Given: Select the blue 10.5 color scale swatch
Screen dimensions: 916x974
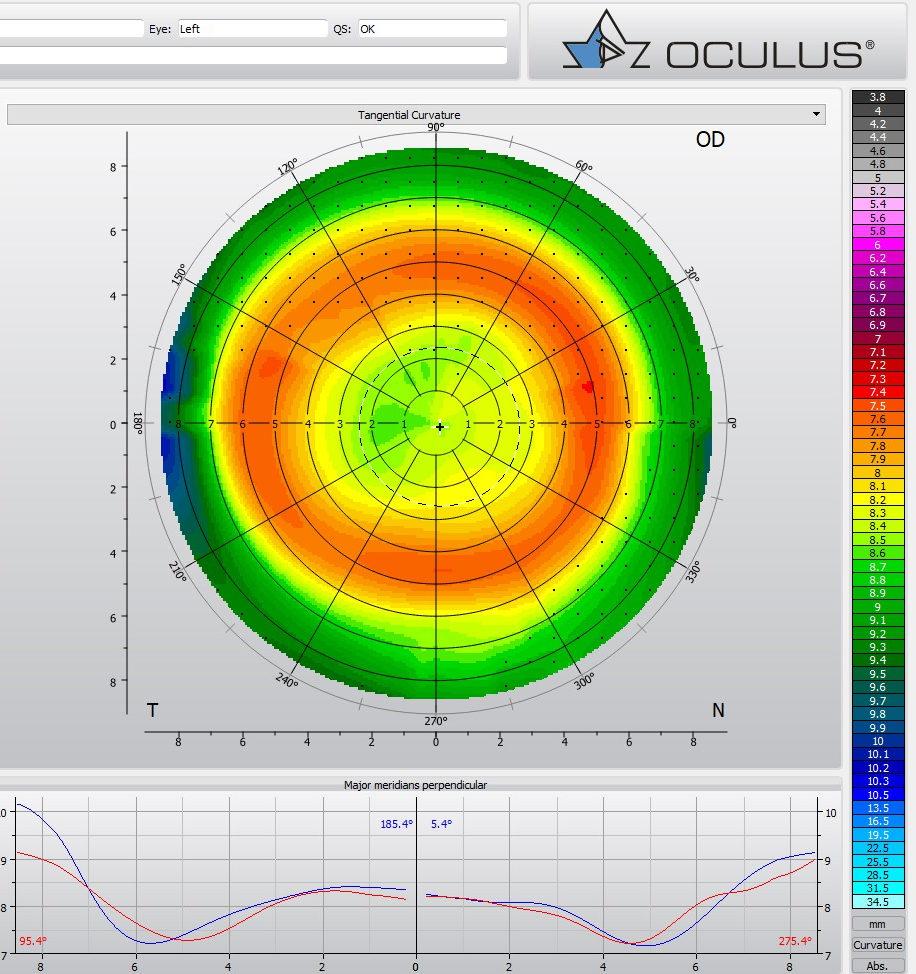Looking at the screenshot, I should point(878,795).
